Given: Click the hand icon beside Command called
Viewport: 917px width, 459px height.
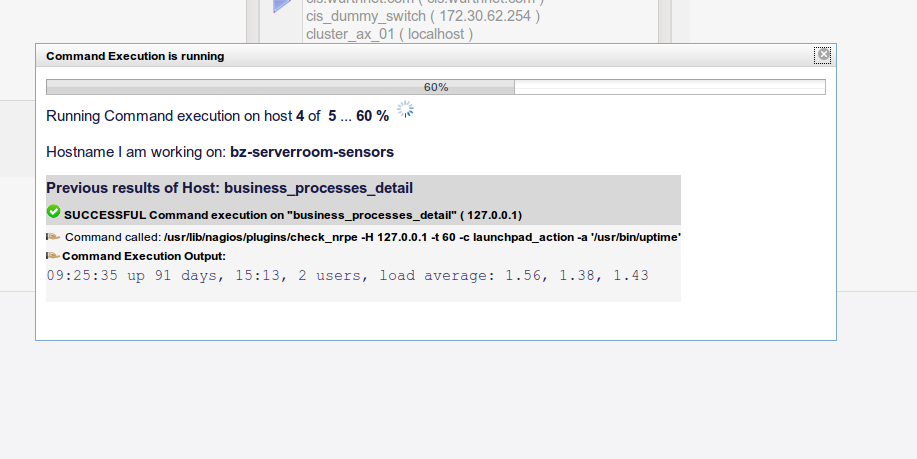Looking at the screenshot, I should point(53,237).
